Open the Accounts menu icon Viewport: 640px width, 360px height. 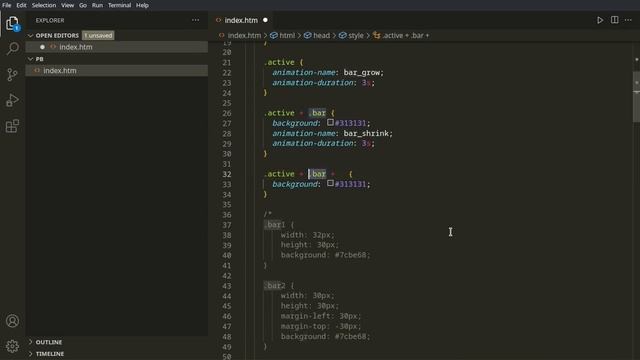tap(12, 321)
